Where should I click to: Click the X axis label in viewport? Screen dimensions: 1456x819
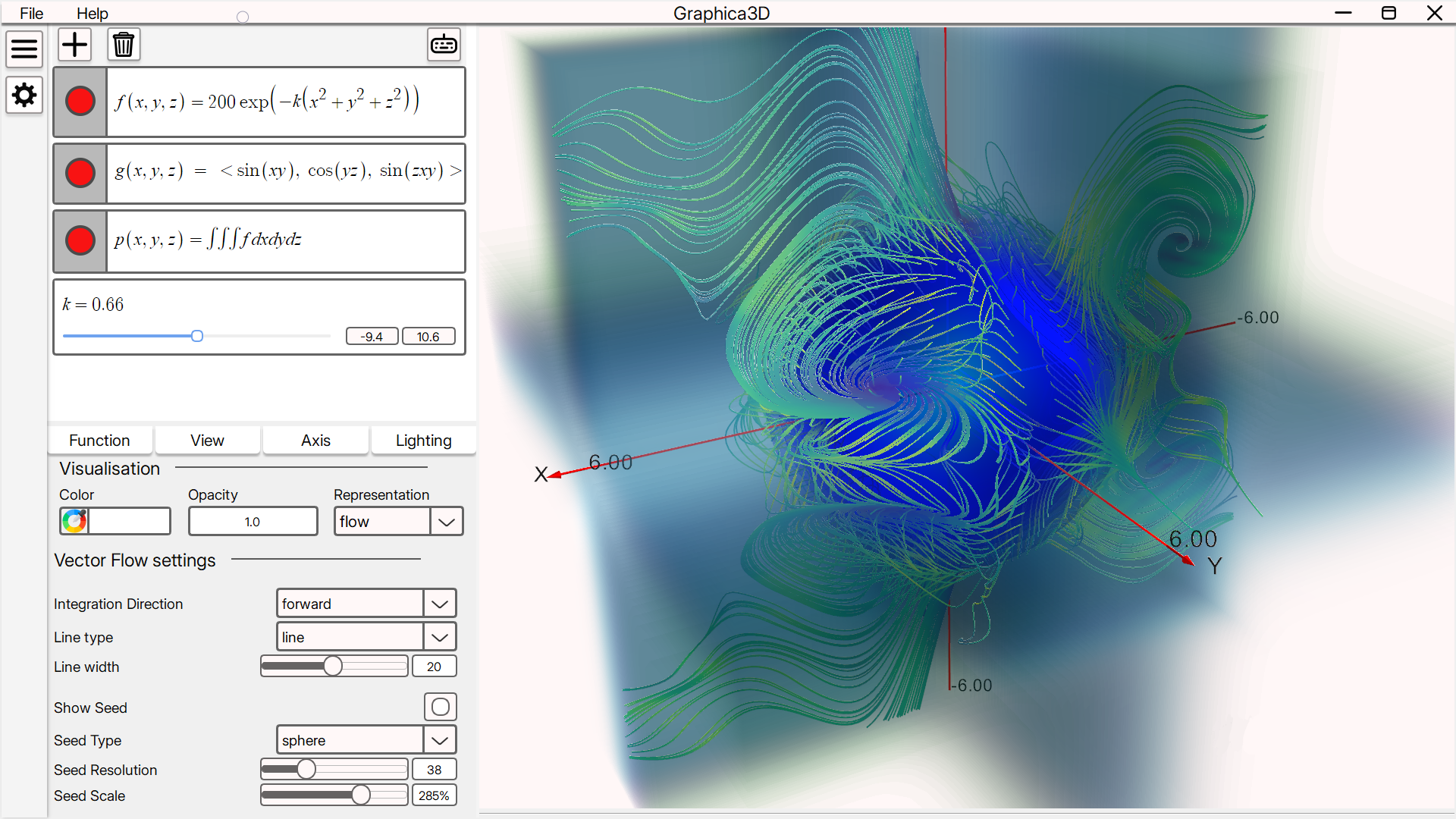point(541,475)
